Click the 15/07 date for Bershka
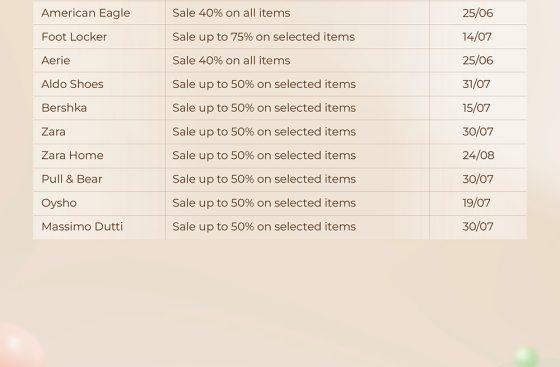This screenshot has height=367, width=560. 476,108
